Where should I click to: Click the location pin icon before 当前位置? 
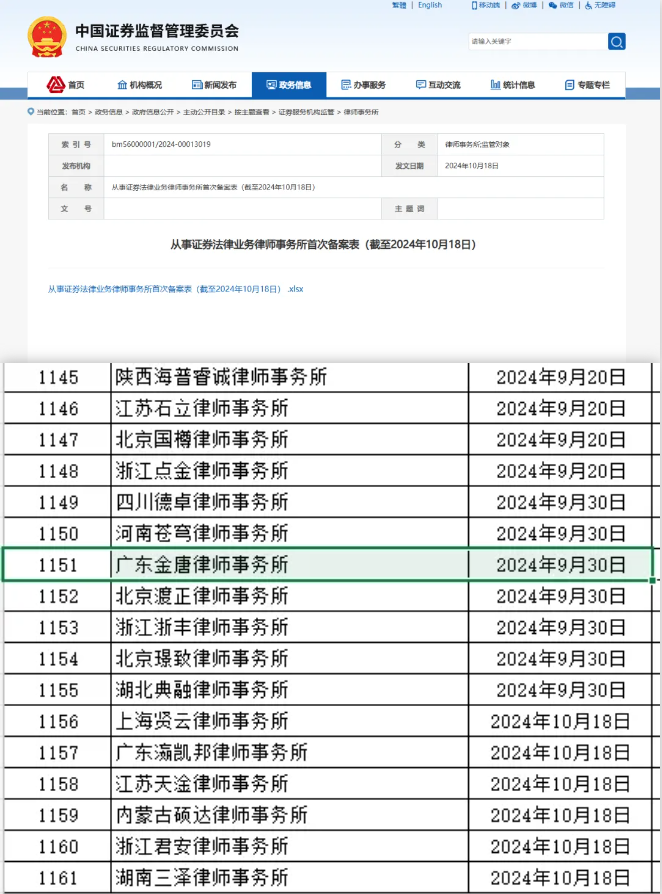(x=31, y=112)
